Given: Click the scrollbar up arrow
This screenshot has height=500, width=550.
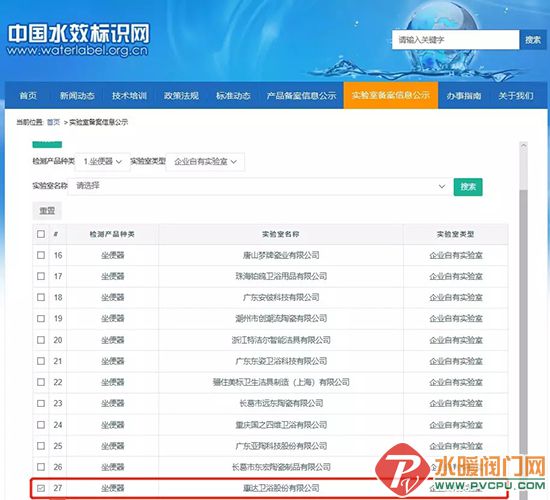Looking at the screenshot, I should pos(523,146).
